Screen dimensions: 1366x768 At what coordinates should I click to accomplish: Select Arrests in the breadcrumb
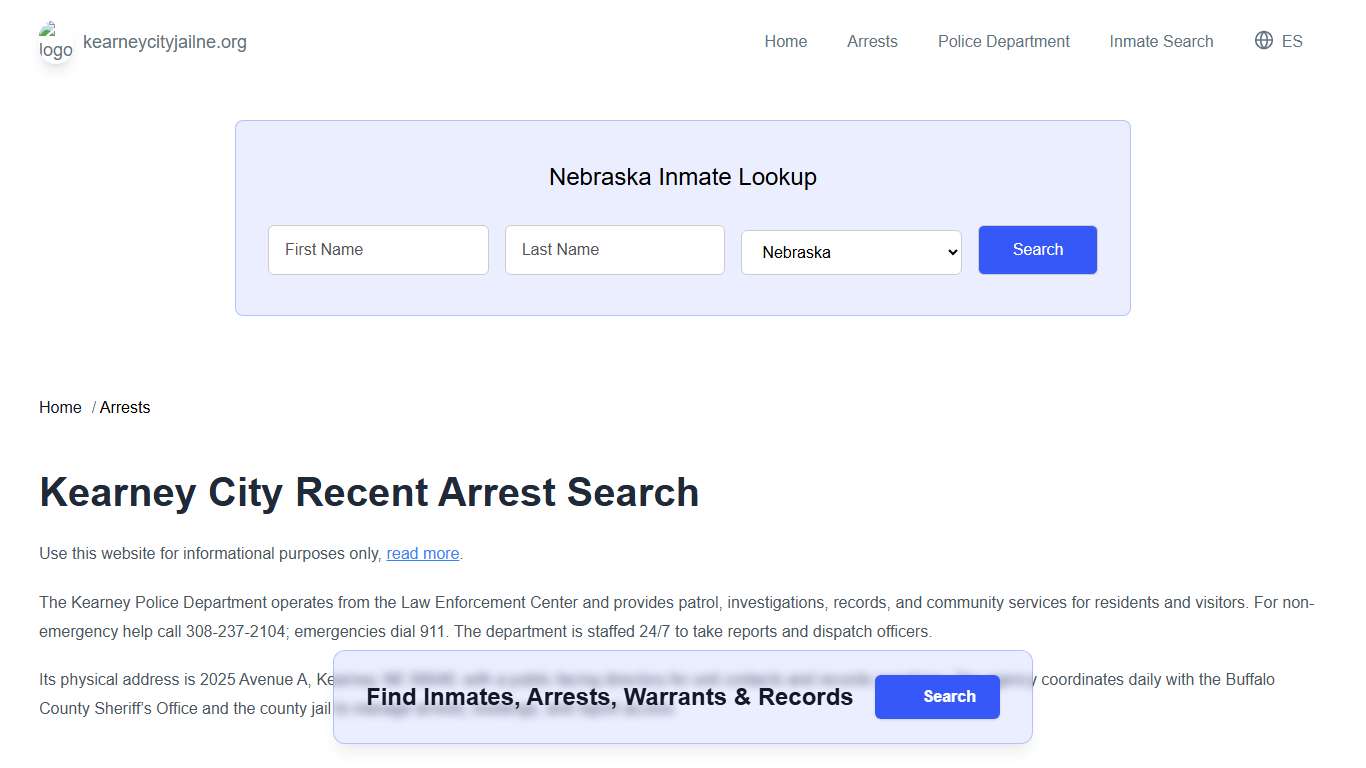pos(125,407)
